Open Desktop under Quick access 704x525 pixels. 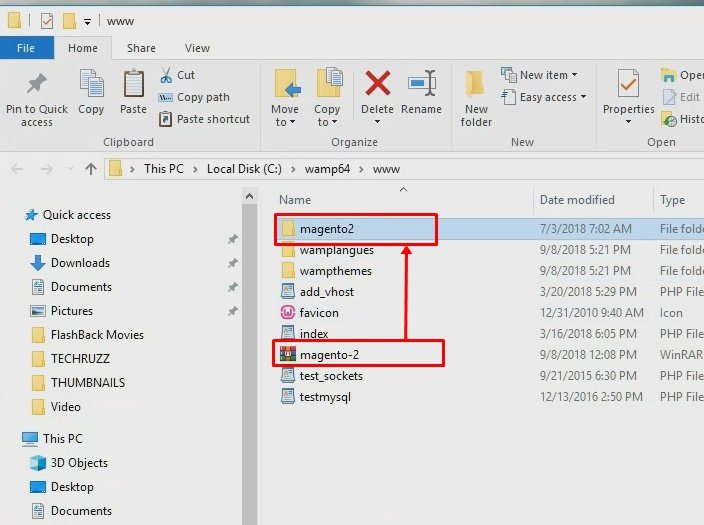pos(72,239)
